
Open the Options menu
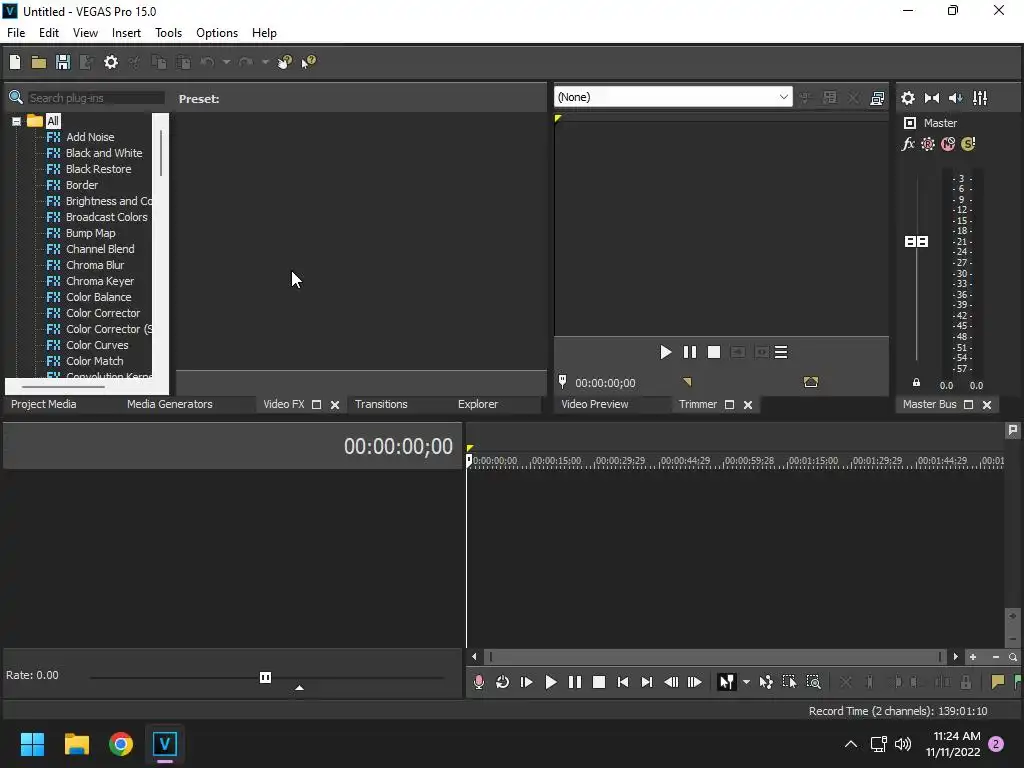click(217, 33)
